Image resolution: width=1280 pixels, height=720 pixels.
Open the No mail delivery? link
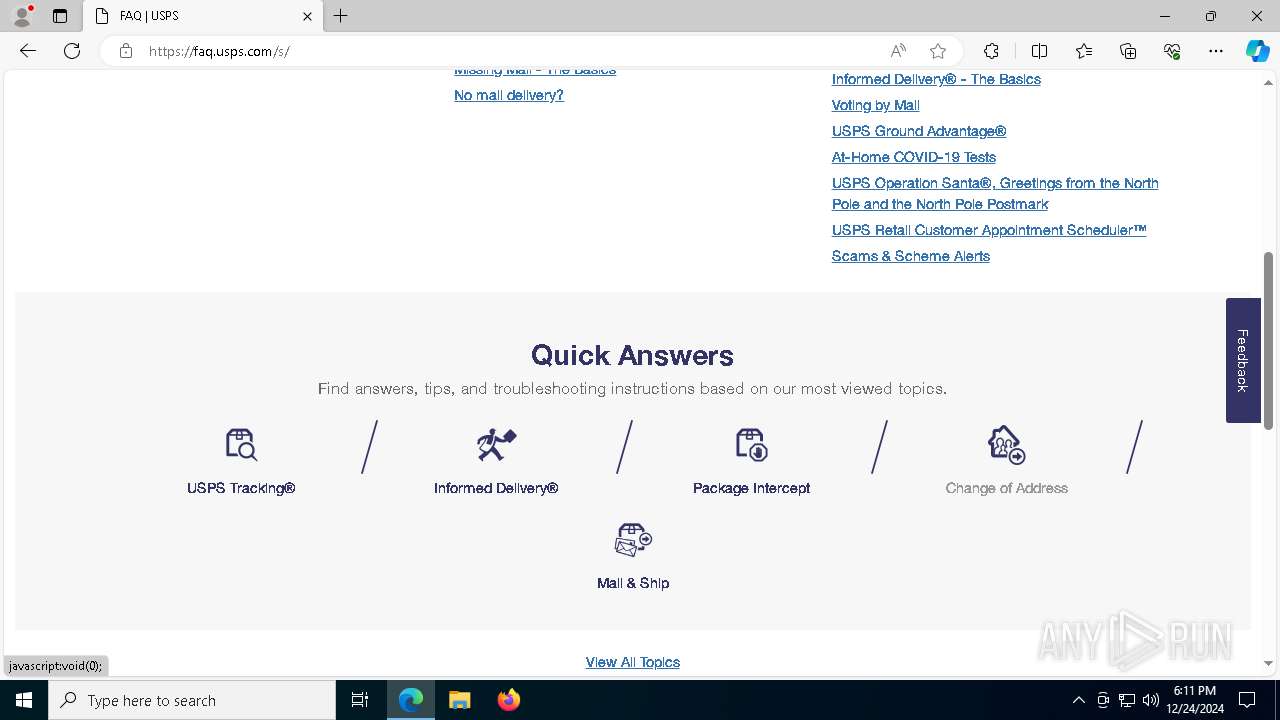pyautogui.click(x=509, y=95)
